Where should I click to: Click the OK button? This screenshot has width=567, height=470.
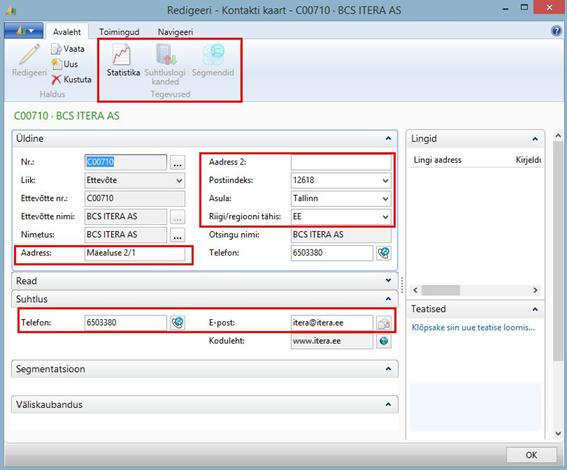pos(531,455)
